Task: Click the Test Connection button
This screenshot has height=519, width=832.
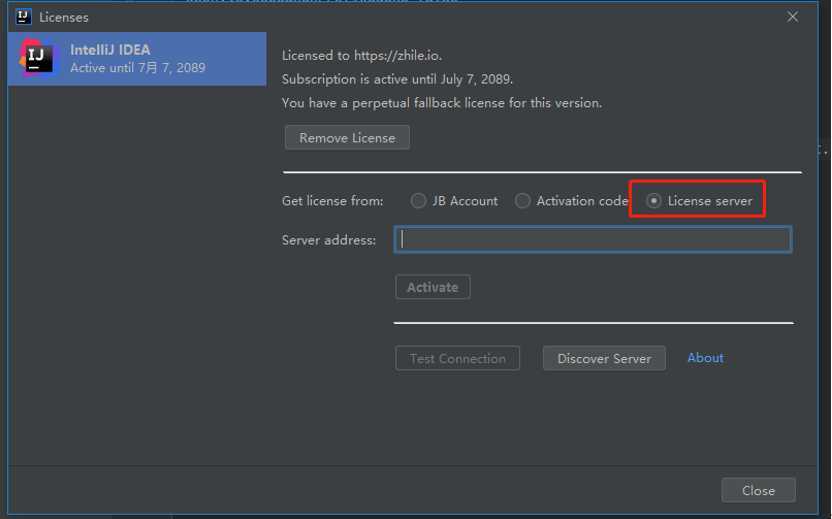Action: (457, 359)
